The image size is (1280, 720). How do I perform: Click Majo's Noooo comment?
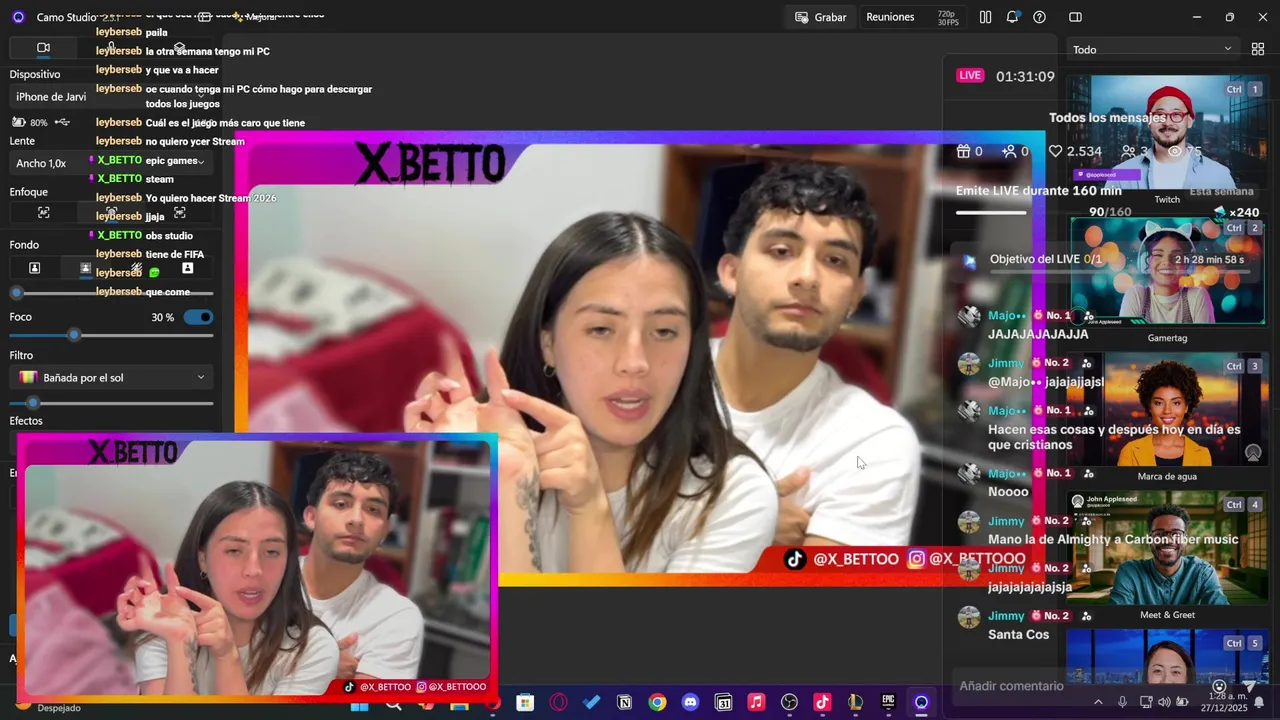coord(1008,492)
